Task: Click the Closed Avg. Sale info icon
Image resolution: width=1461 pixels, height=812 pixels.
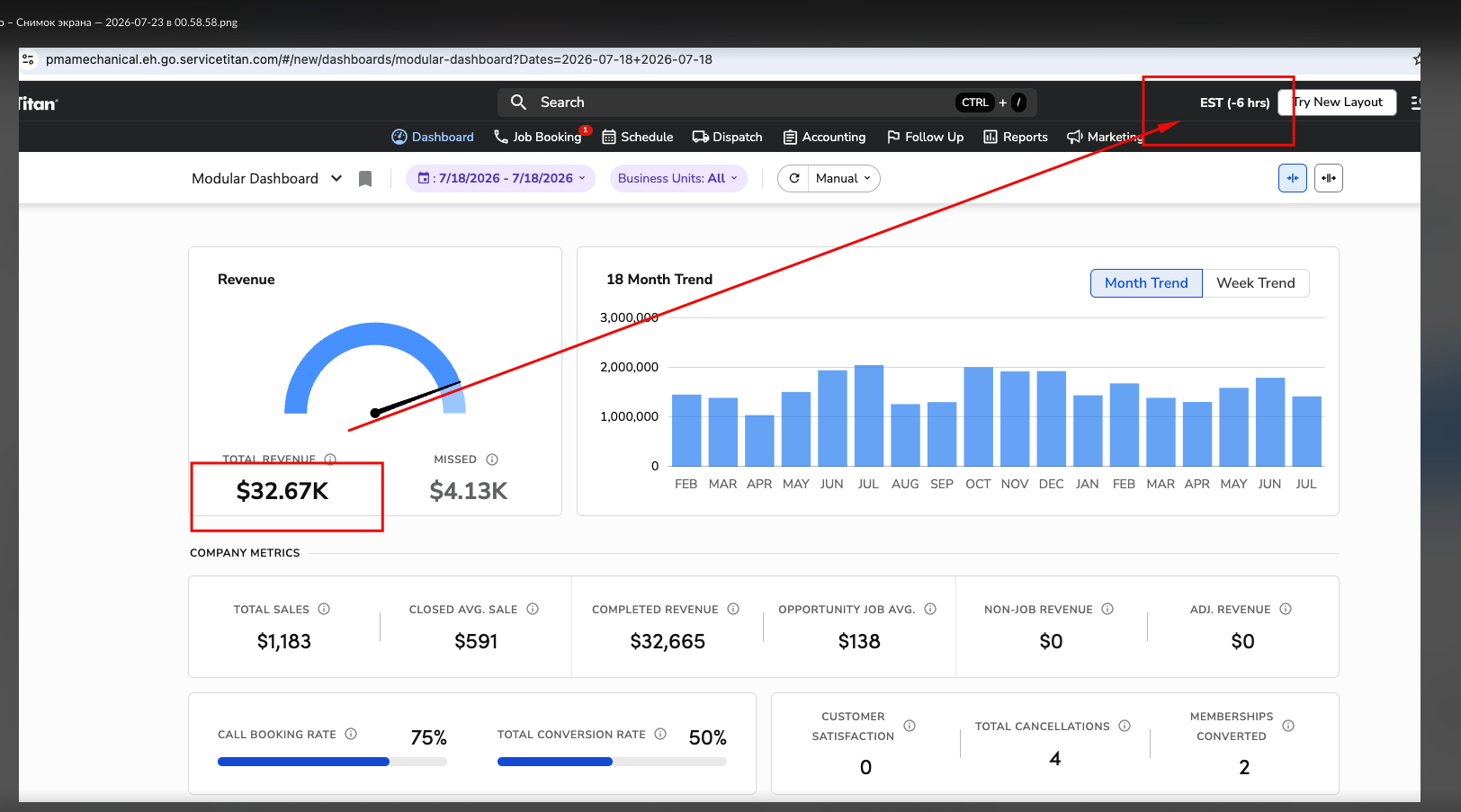Action: 533,609
